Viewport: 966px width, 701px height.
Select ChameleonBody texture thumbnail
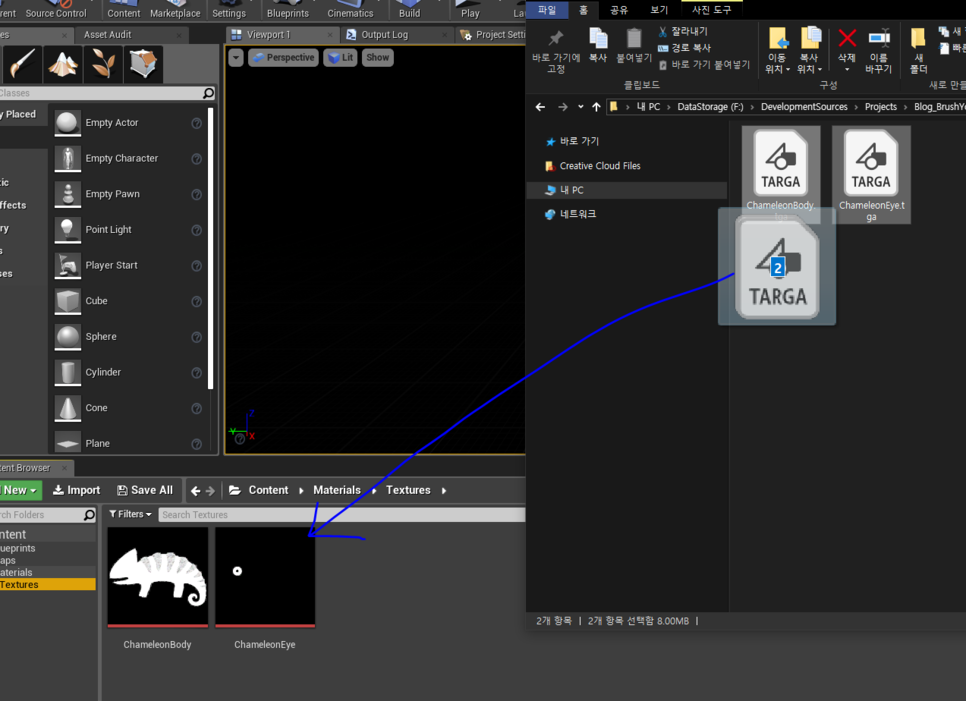click(158, 577)
